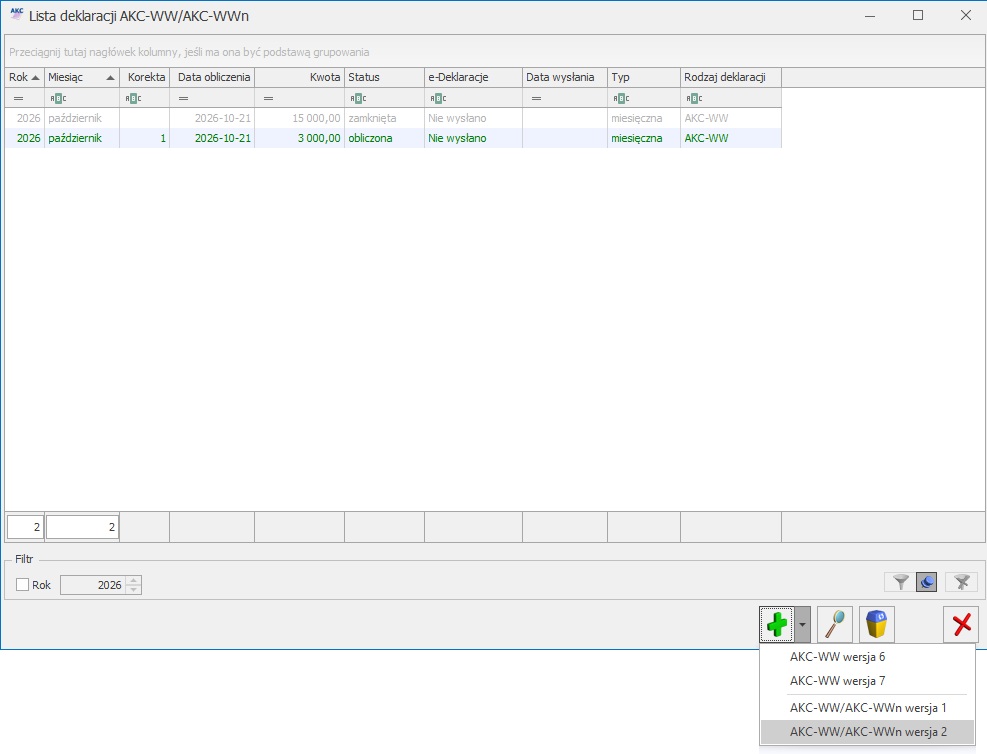The image size is (987, 754).
Task: Close the window with the red X icon
Action: point(961,624)
